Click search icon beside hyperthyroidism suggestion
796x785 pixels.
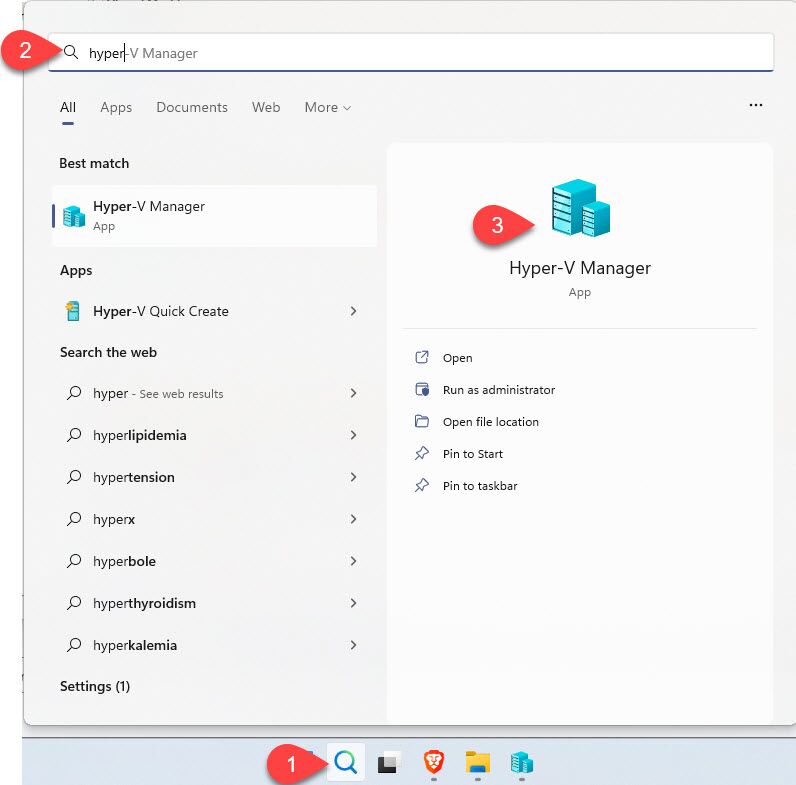coord(74,603)
